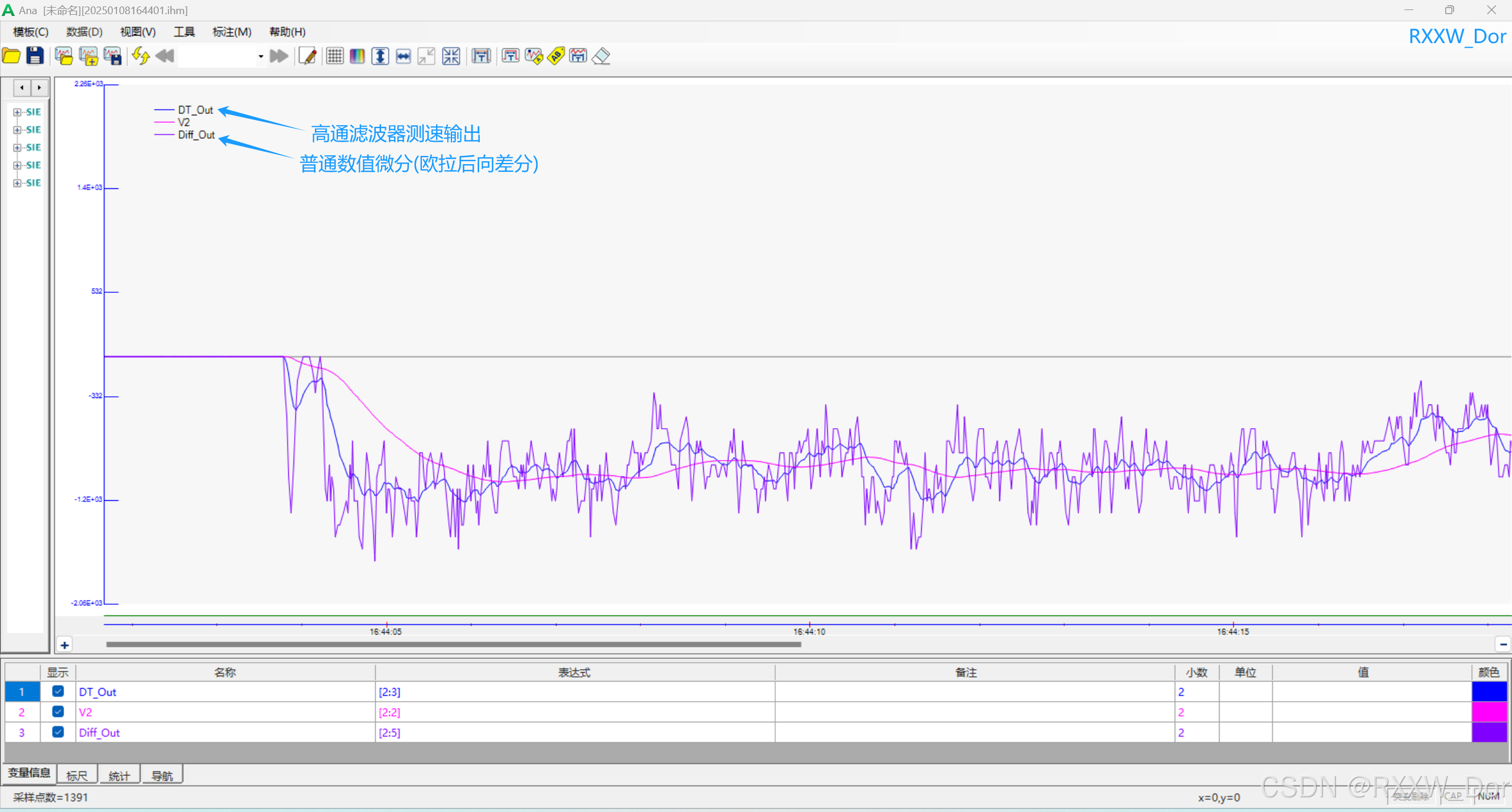Click the horizontal fit icon

(x=404, y=56)
